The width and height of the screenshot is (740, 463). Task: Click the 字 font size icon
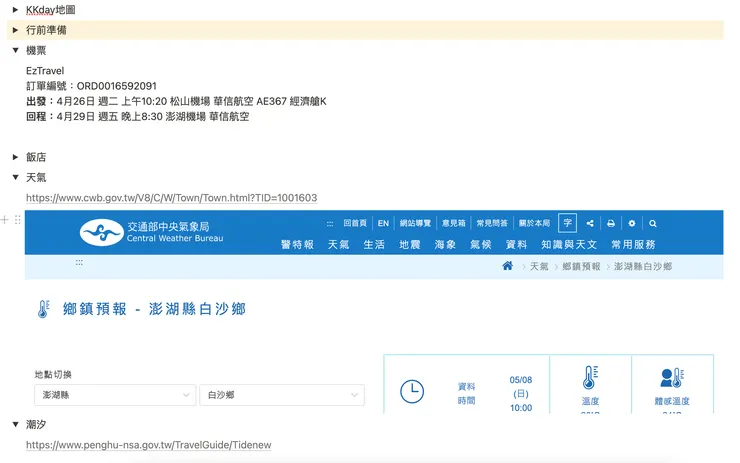(567, 223)
